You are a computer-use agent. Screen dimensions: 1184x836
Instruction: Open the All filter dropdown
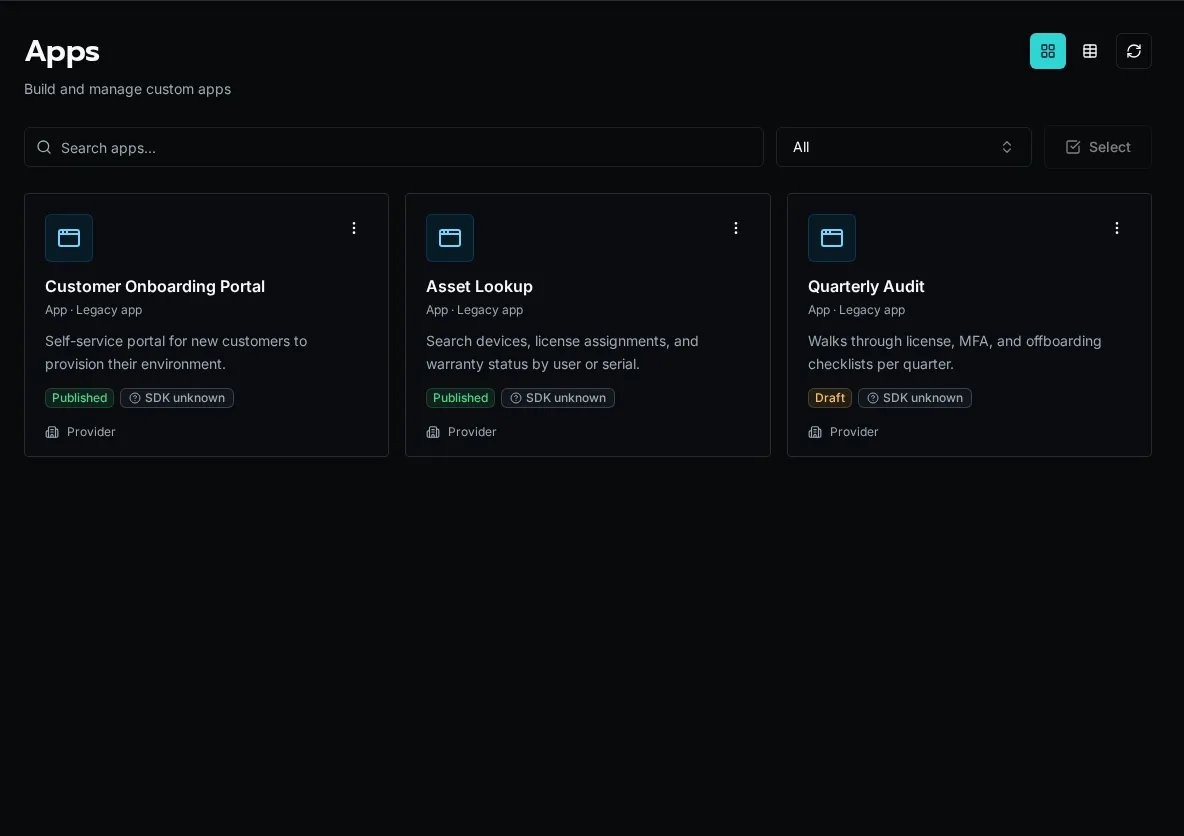click(x=903, y=147)
